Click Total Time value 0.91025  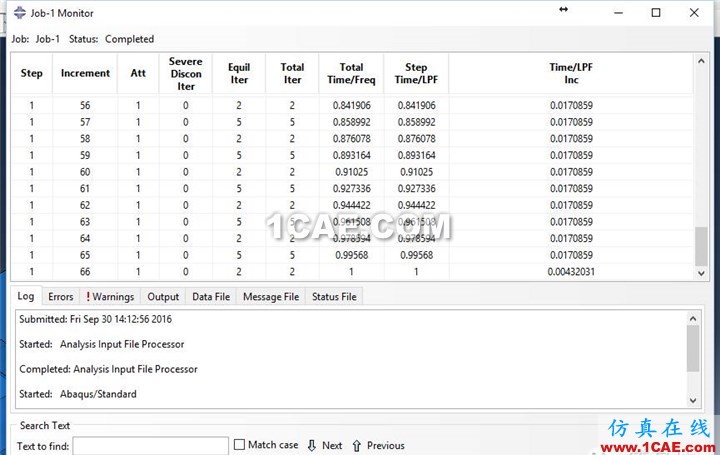tap(352, 172)
